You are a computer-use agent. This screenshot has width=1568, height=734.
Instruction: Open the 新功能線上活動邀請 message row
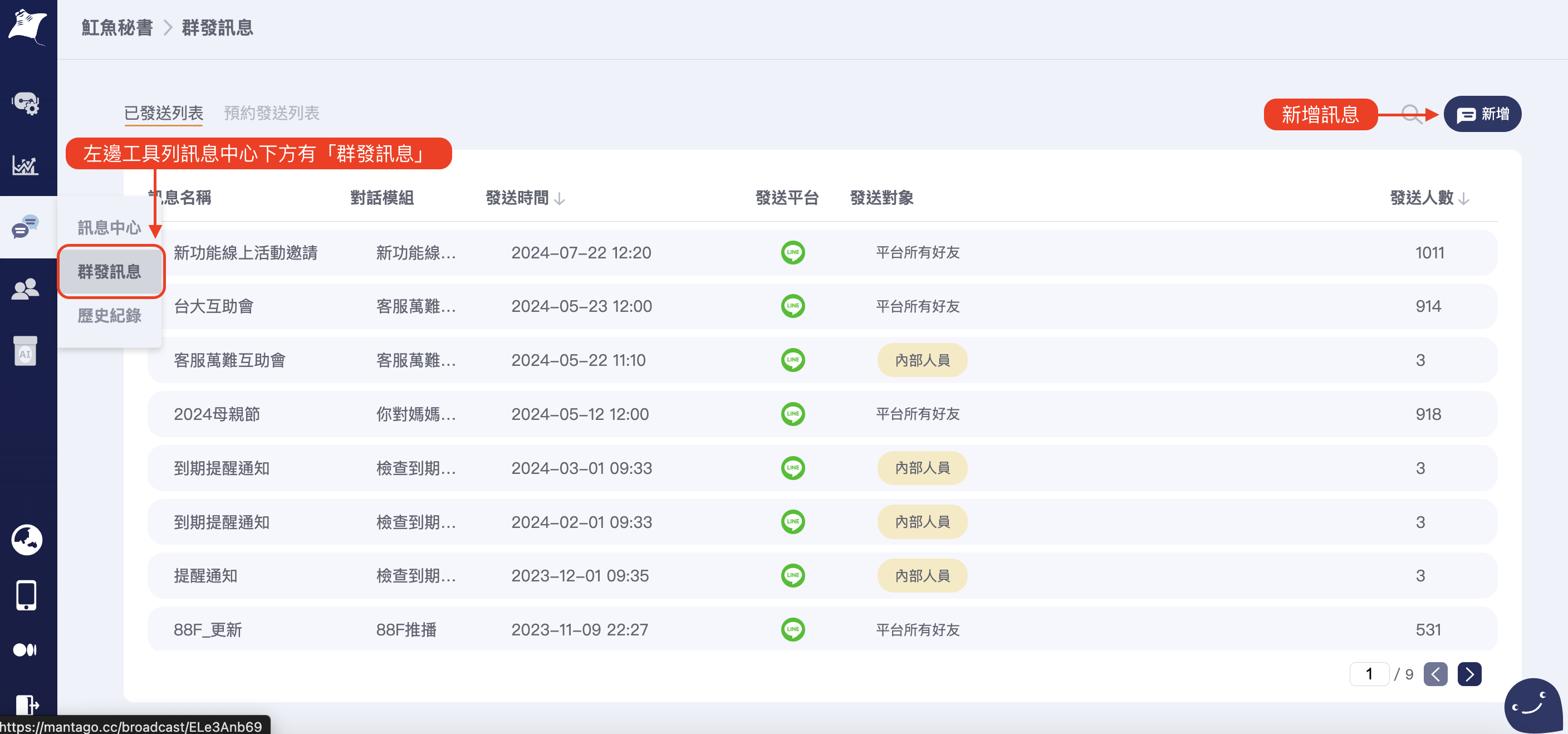246,253
